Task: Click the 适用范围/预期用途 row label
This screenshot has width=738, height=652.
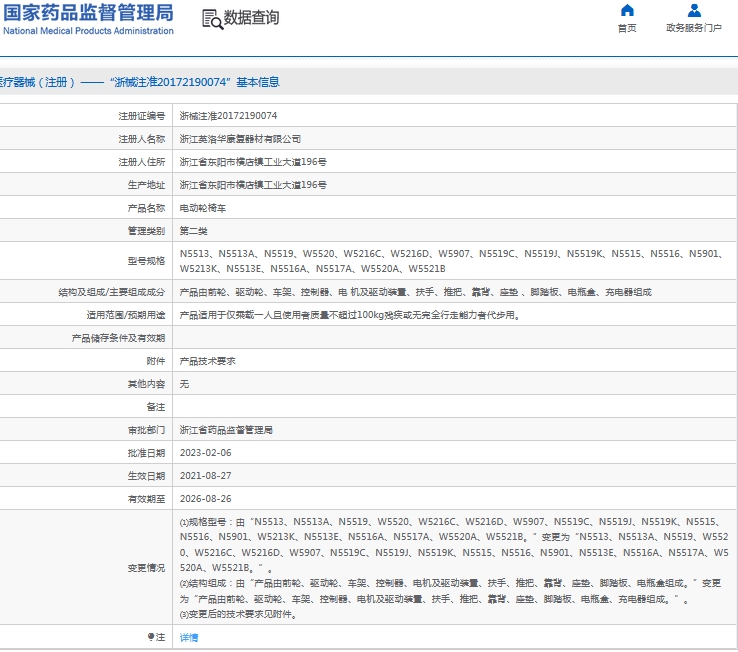Action: coord(126,315)
